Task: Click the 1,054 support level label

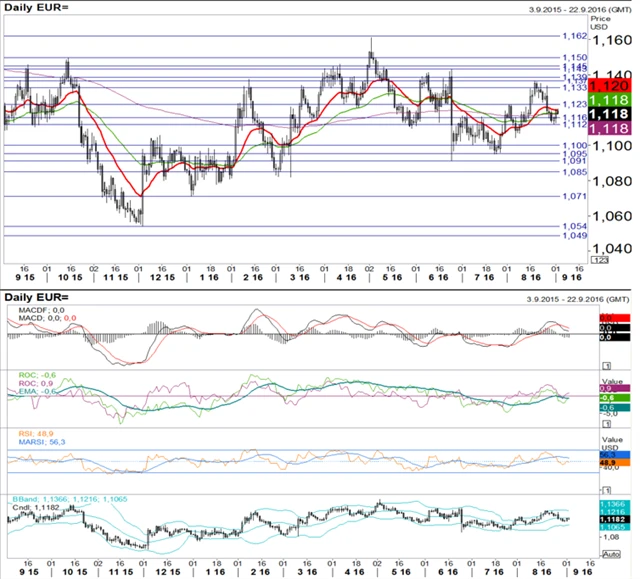Action: 574,227
